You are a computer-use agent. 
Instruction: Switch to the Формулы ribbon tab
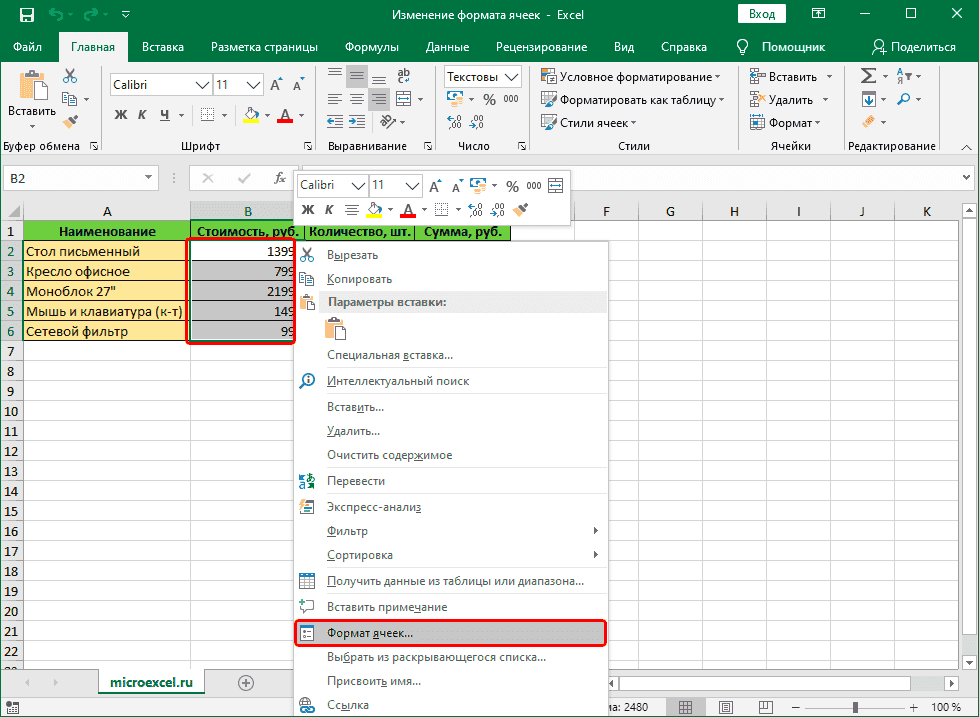[x=371, y=47]
